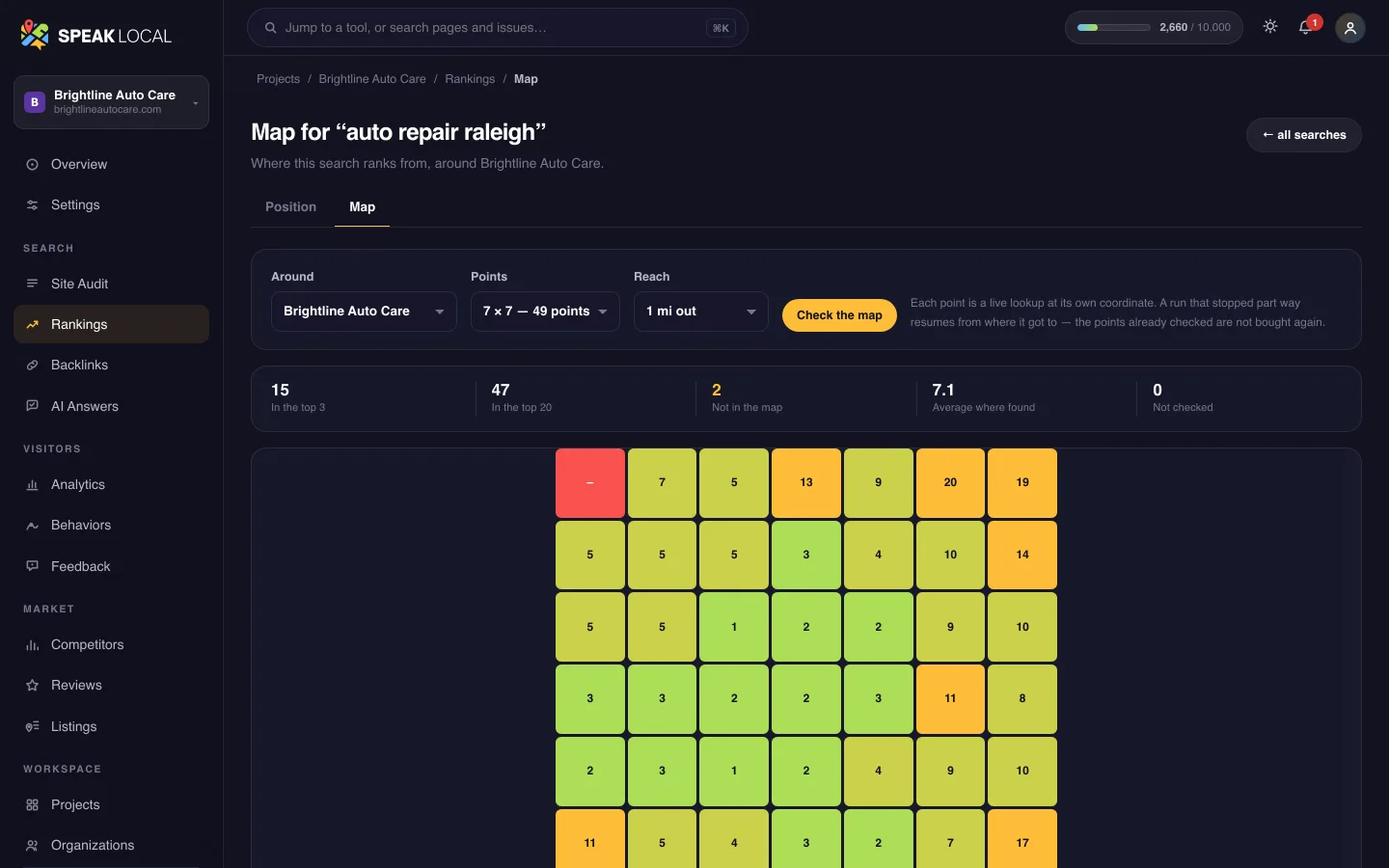Open the Reach distance dropdown
Viewport: 1389px width, 868px height.
[x=701, y=312]
